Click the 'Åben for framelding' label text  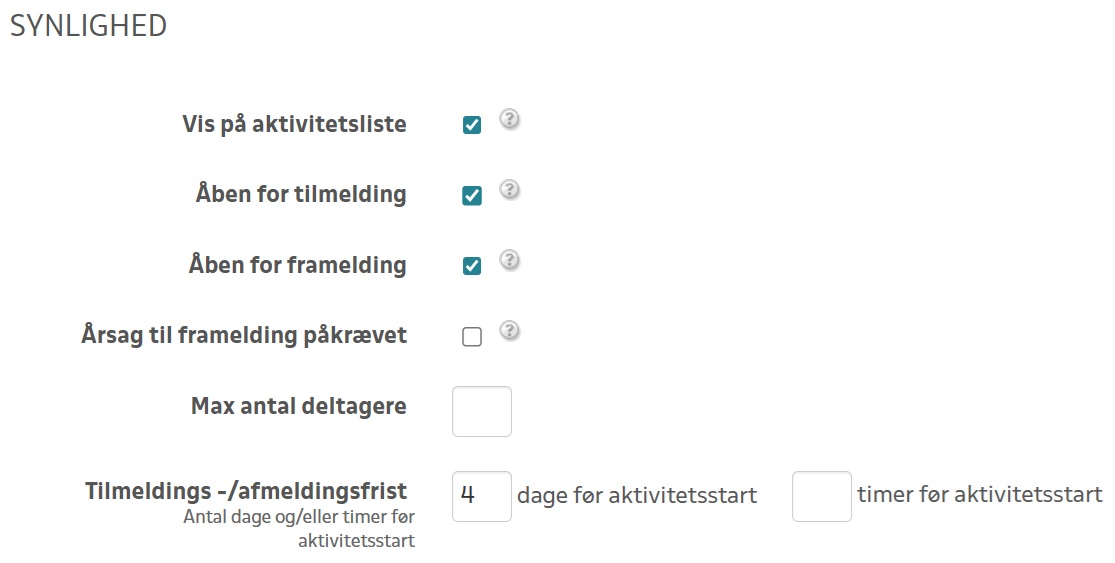pyautogui.click(x=297, y=265)
